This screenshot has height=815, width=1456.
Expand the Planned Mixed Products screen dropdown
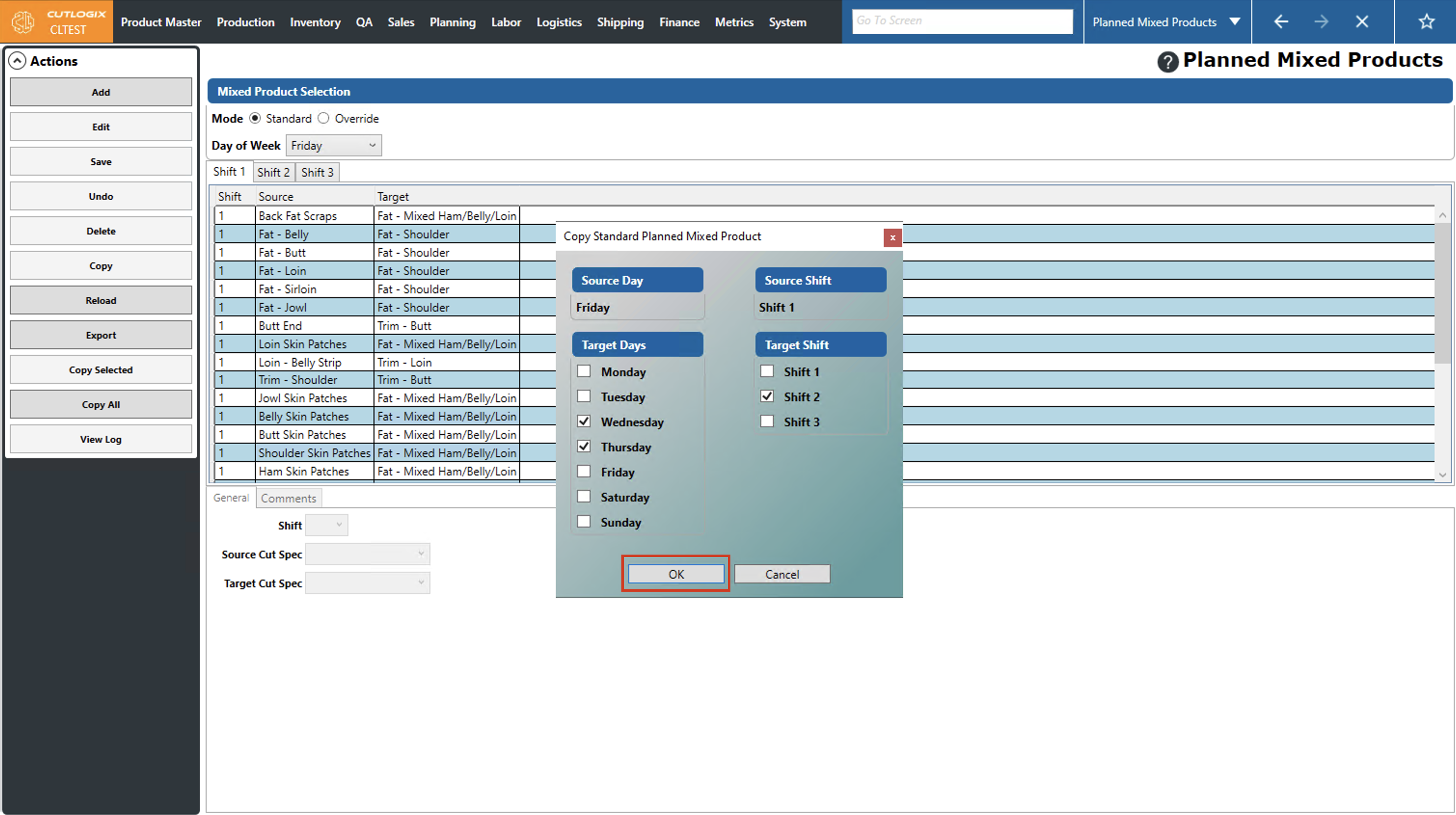pos(1236,22)
